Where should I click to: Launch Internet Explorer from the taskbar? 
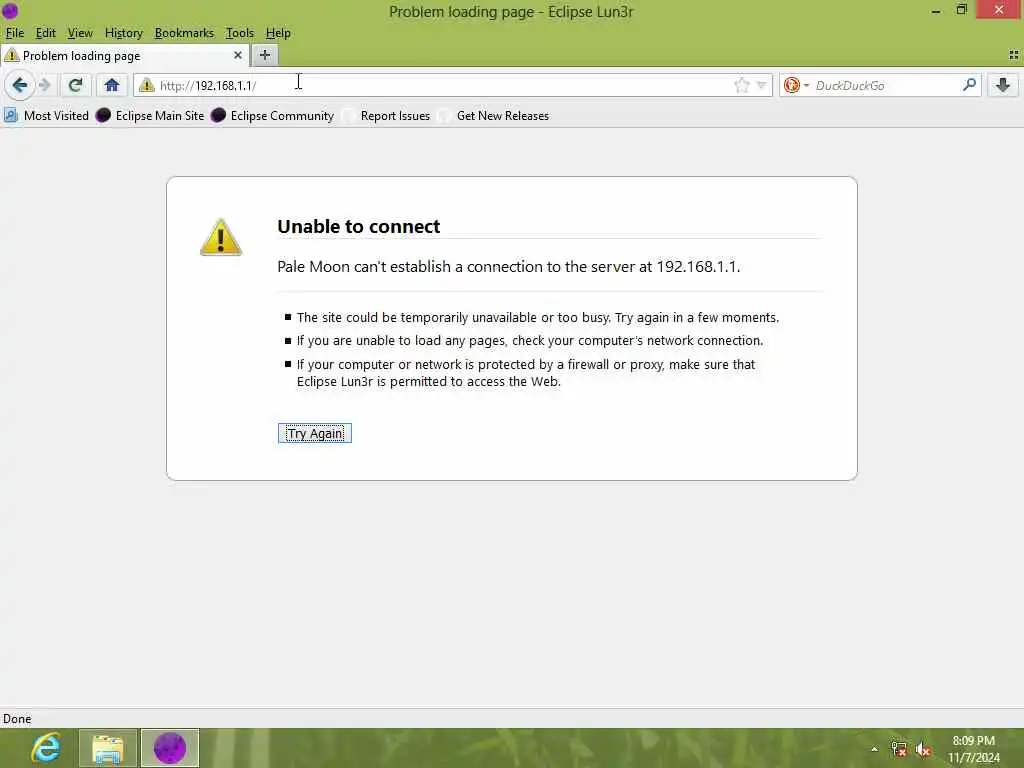[x=46, y=748]
